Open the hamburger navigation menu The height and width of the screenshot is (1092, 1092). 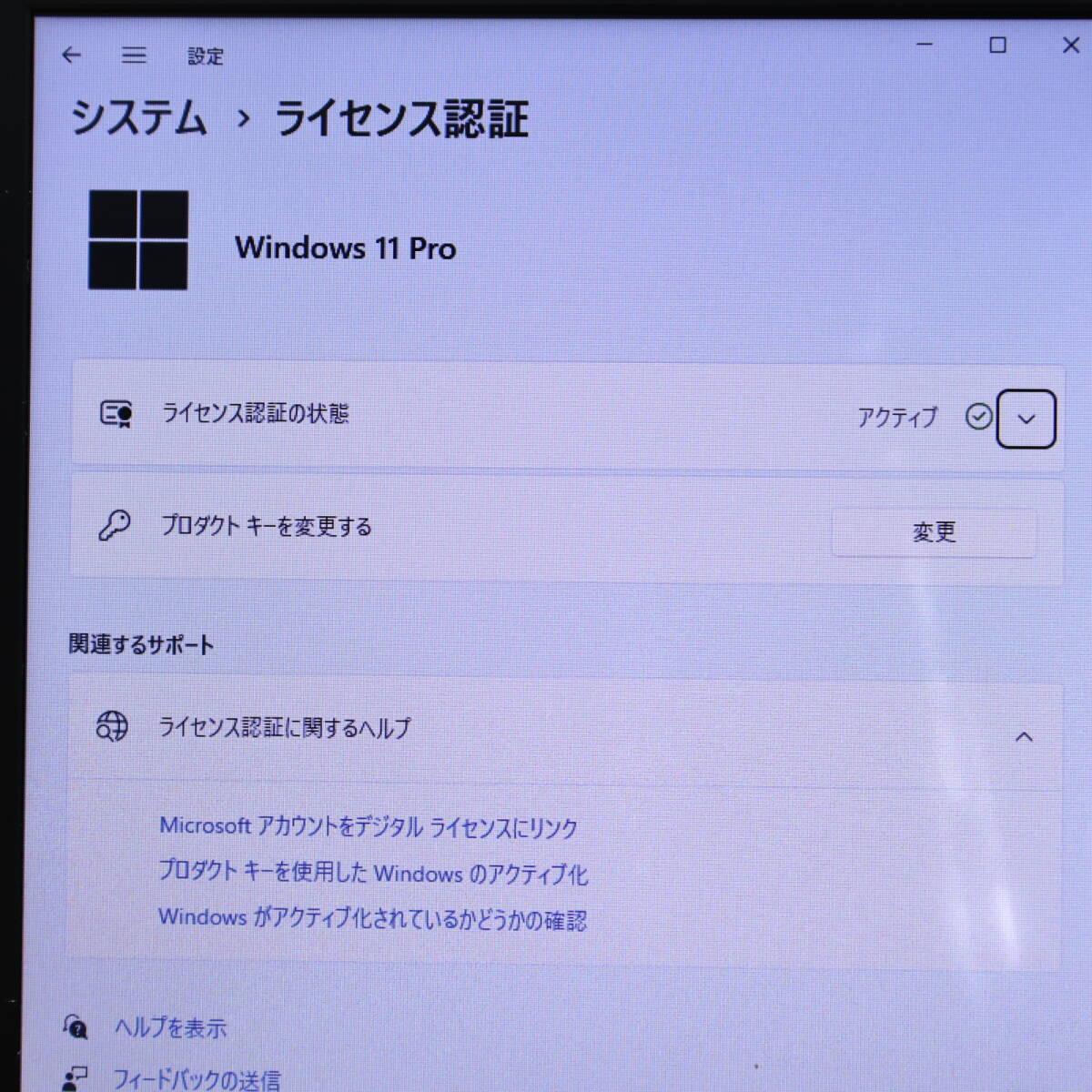[x=134, y=56]
